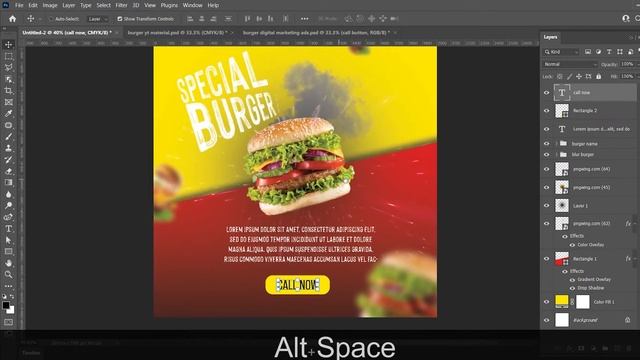Click the Color Fill 1 yellow thumbnail
This screenshot has width=640, height=360.
pos(562,302)
